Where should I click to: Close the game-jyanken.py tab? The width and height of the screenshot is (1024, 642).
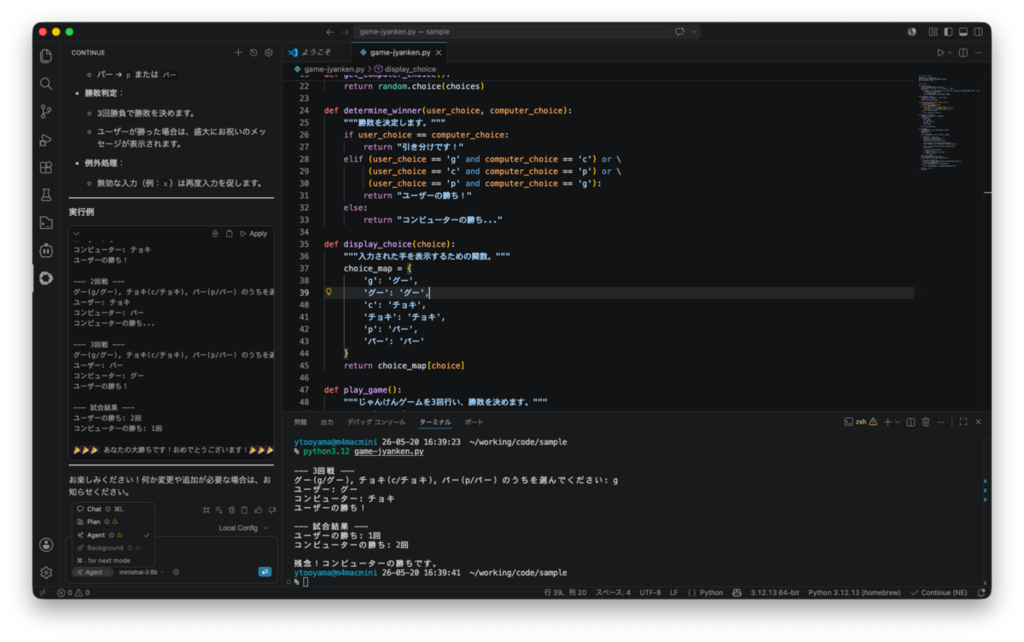coord(439,52)
